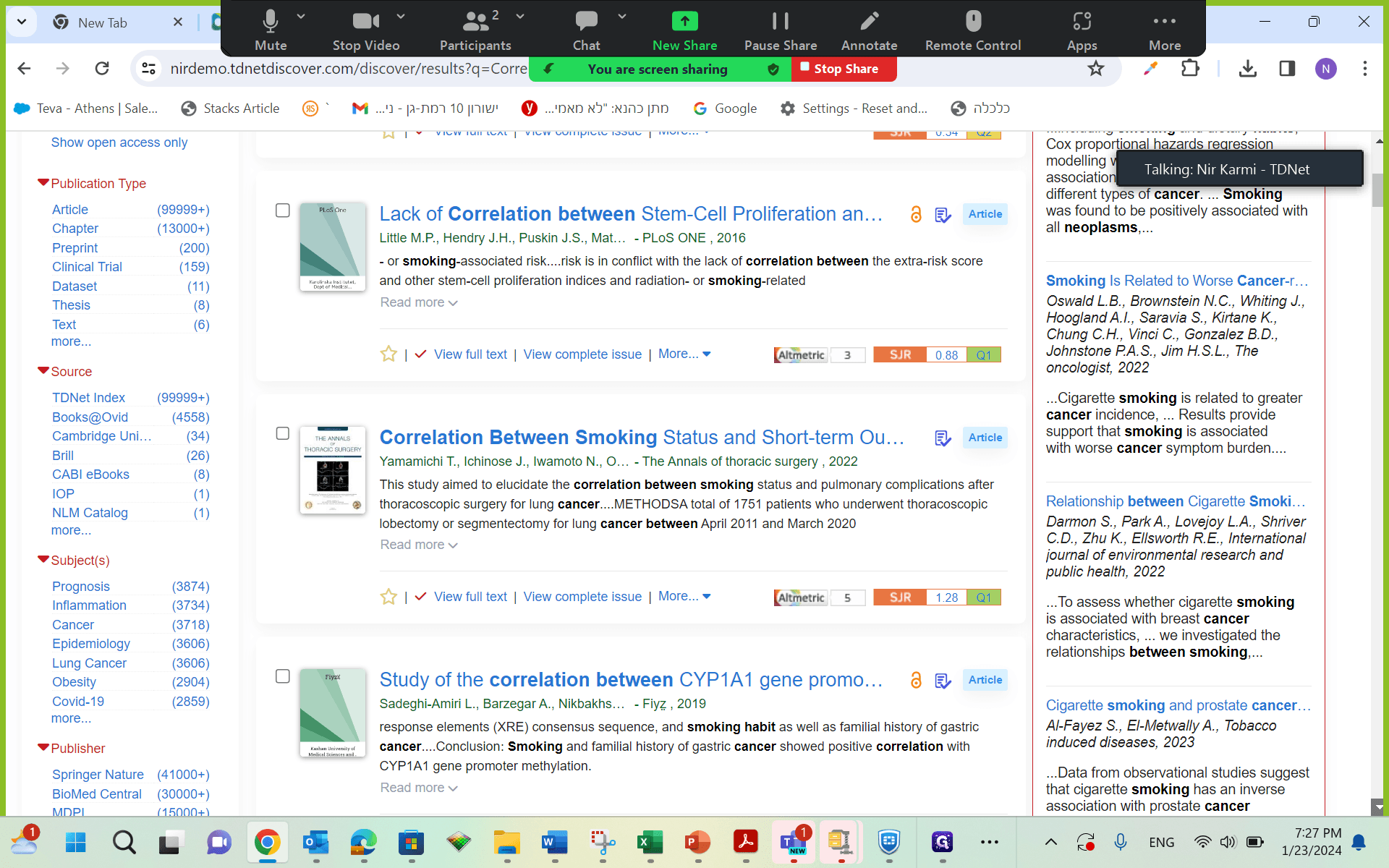The image size is (1389, 868).
Task: Open Chrome downloads
Action: coord(1247,69)
